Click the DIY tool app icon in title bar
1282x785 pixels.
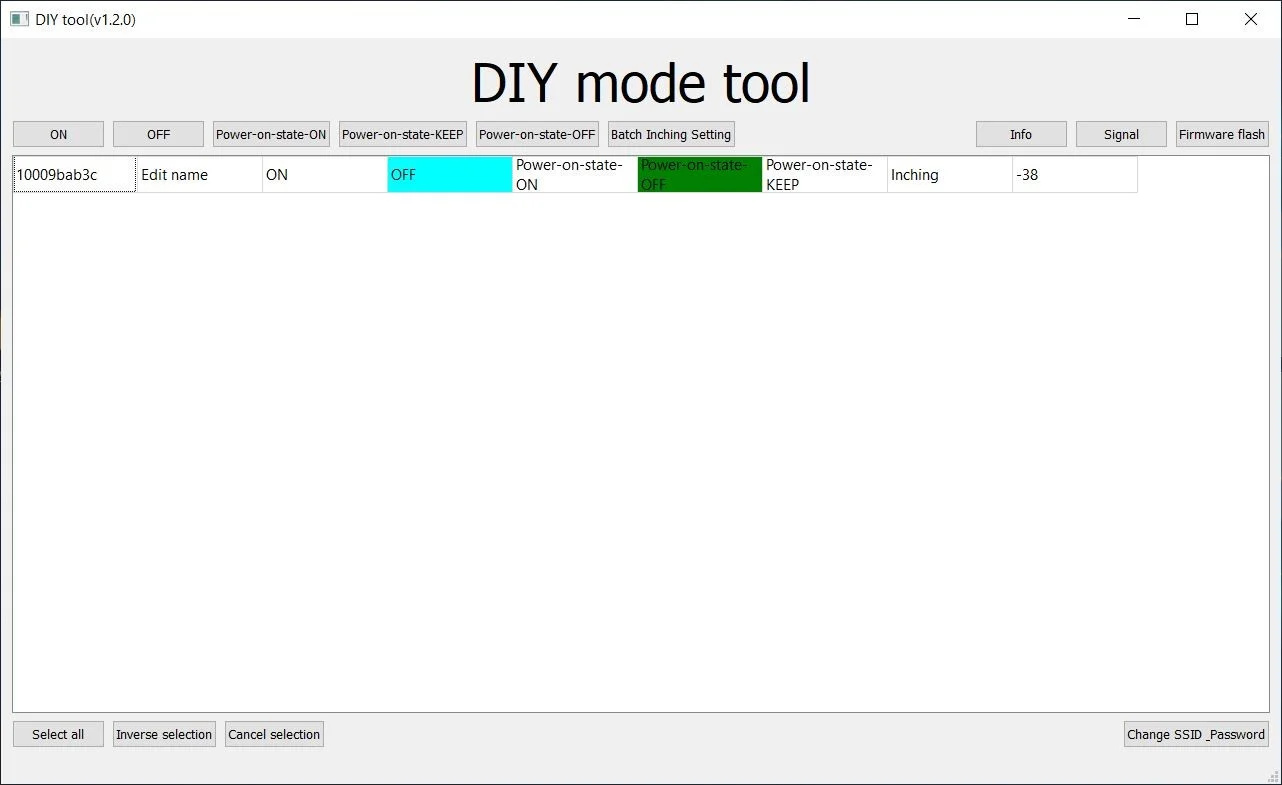click(19, 19)
